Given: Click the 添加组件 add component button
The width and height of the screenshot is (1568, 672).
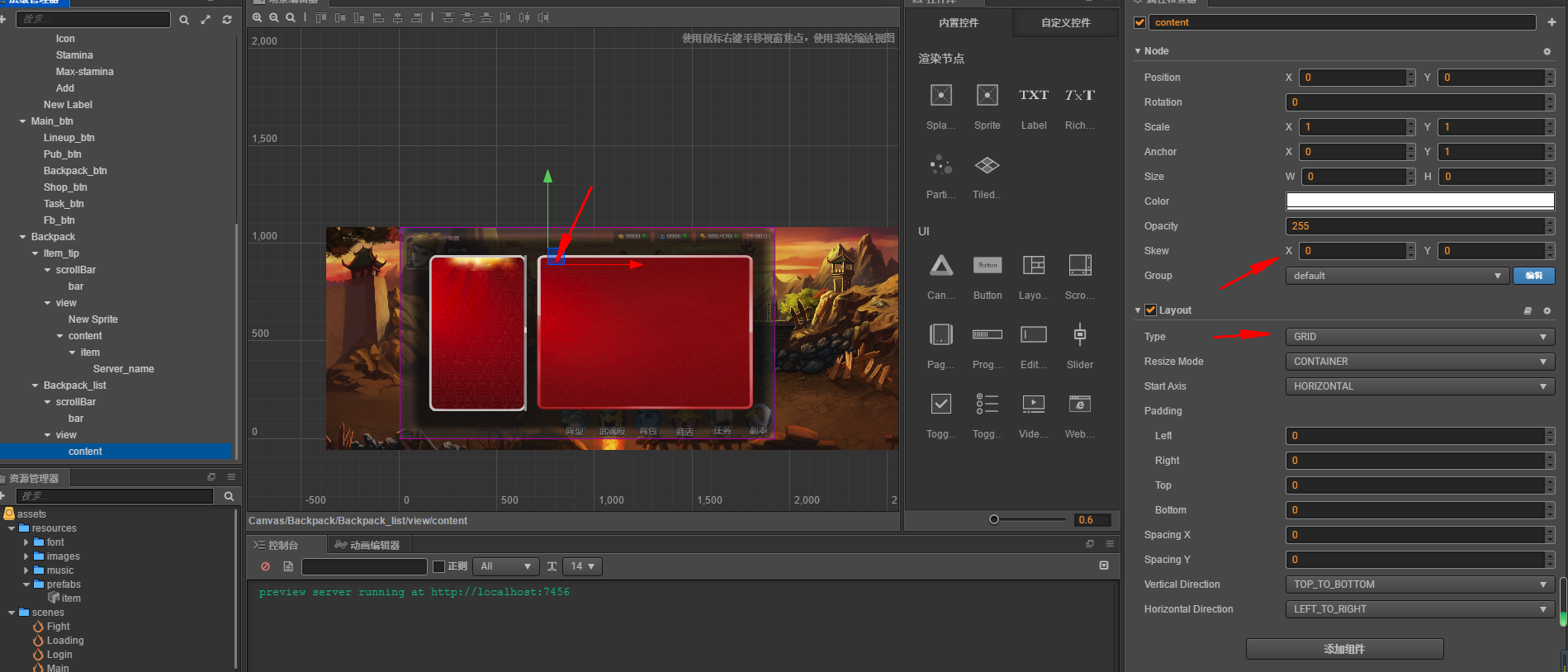Looking at the screenshot, I should click(x=1345, y=649).
